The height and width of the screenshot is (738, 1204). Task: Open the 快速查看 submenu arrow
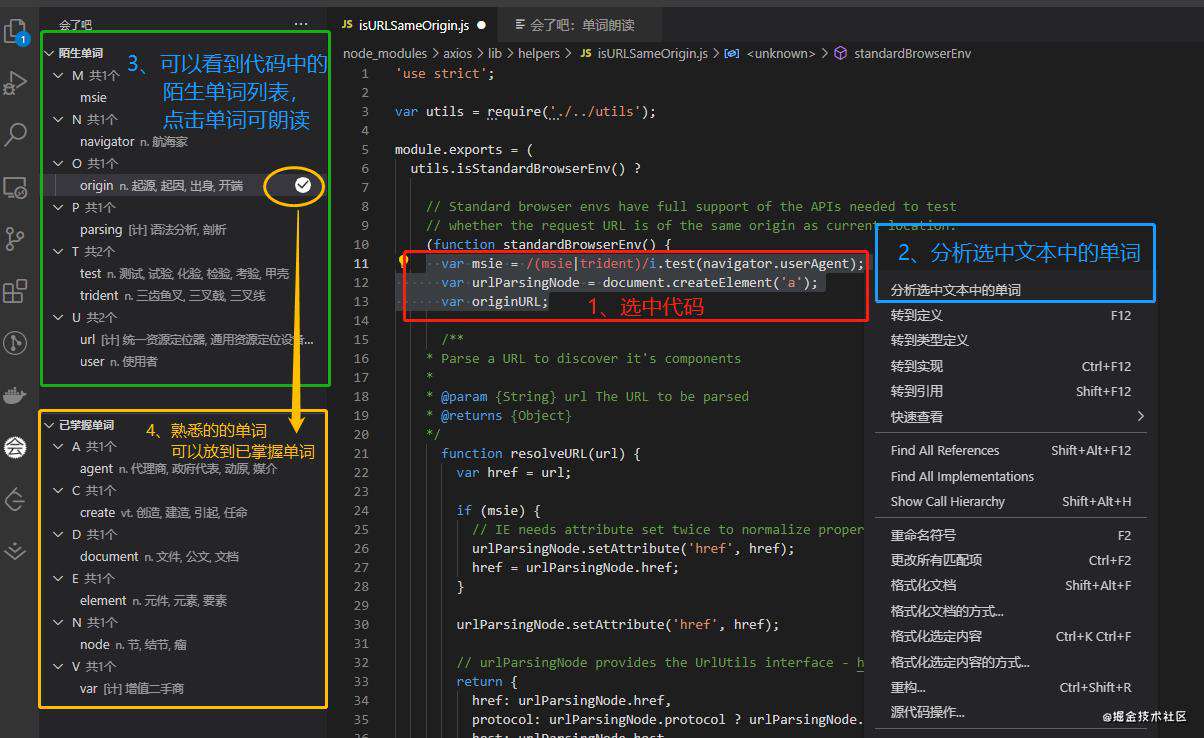[x=1140, y=416]
